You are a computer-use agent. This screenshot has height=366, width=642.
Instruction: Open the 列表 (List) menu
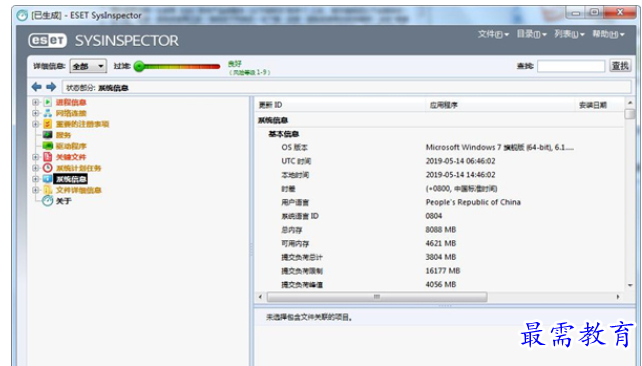[x=569, y=34]
